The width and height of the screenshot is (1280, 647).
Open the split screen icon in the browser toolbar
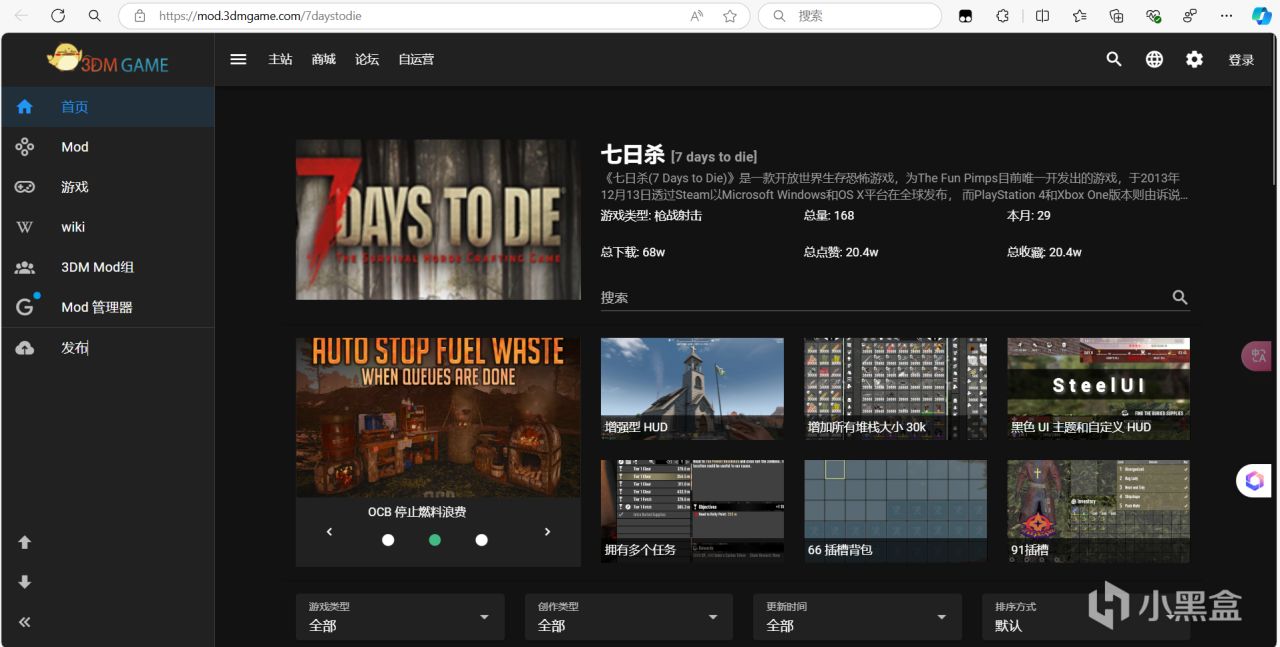(1042, 16)
